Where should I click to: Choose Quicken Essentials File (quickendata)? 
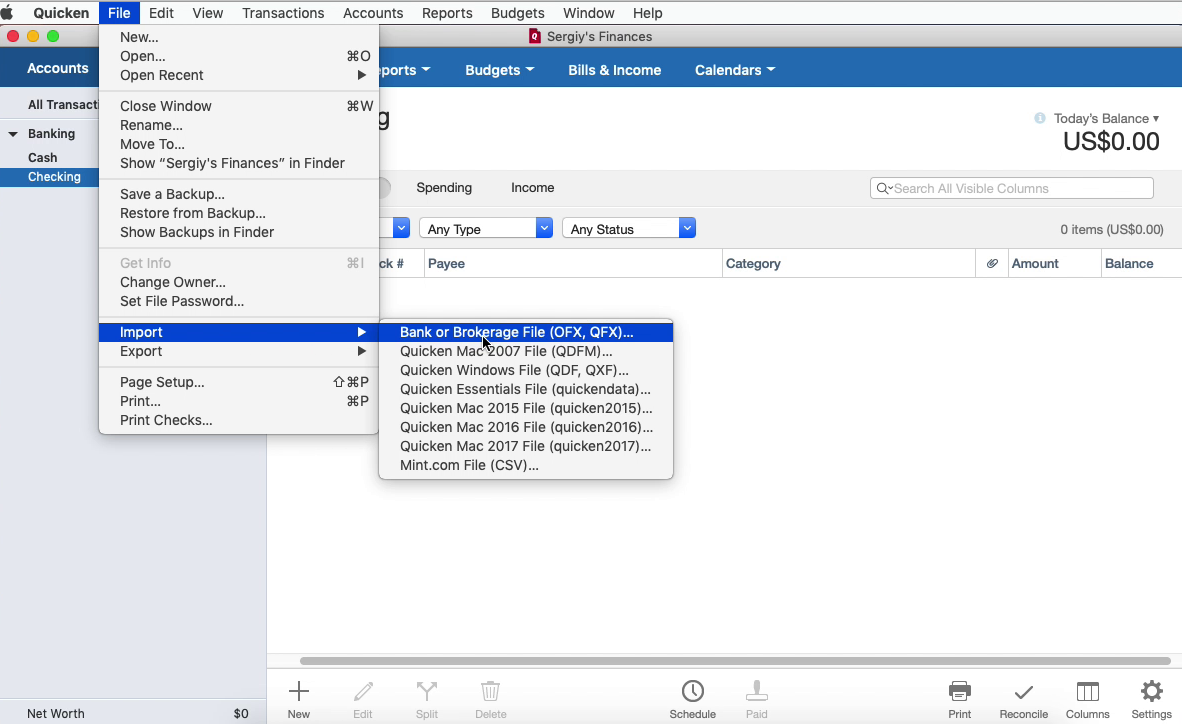point(525,389)
